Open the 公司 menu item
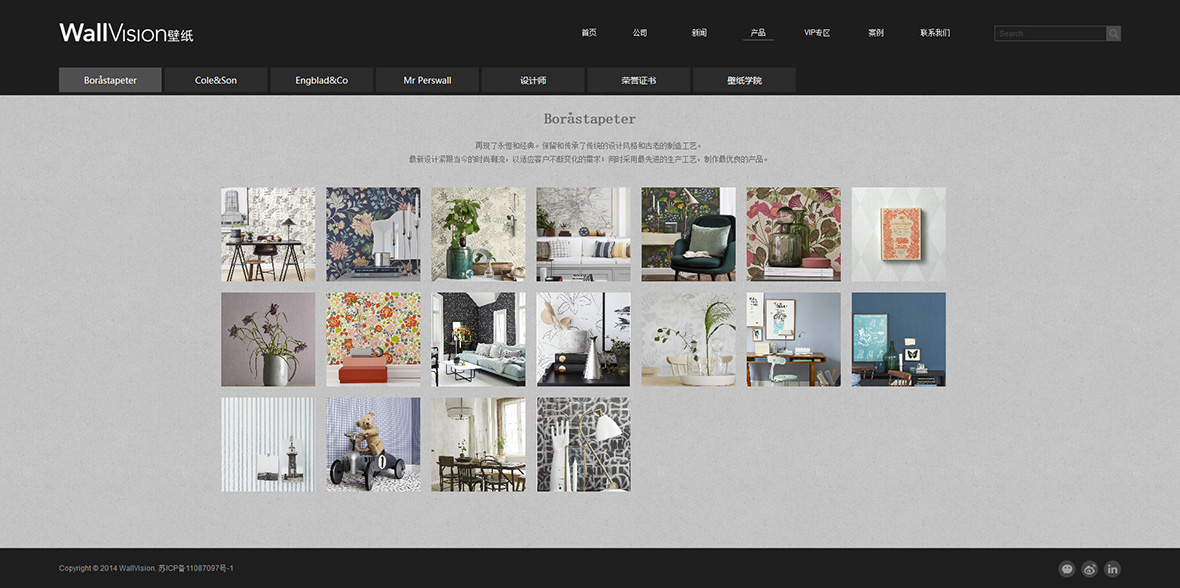 tap(640, 33)
